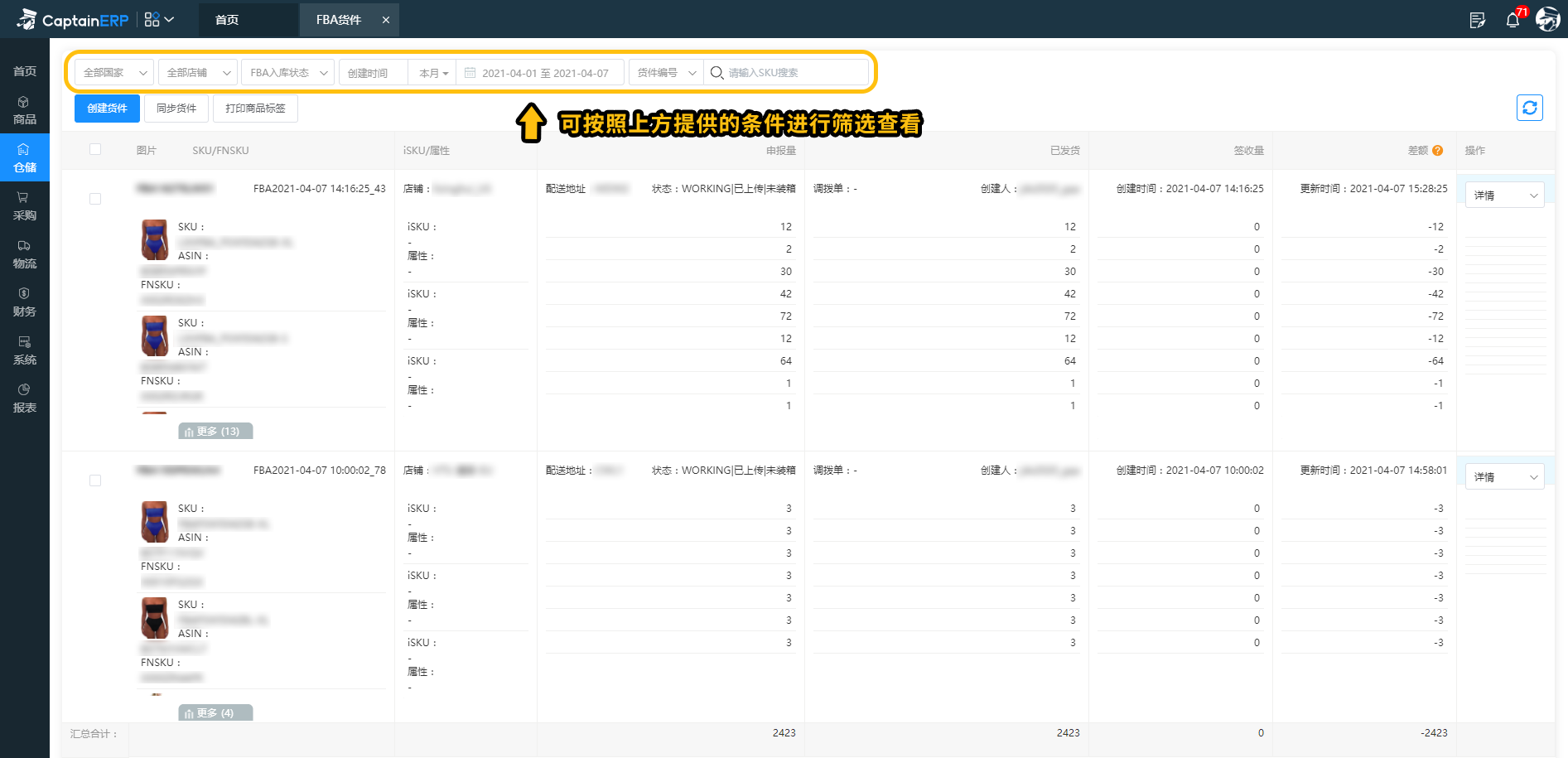The height and width of the screenshot is (758, 1568).
Task: Open the first blue swimsuit product thumbnail
Action: (x=155, y=240)
